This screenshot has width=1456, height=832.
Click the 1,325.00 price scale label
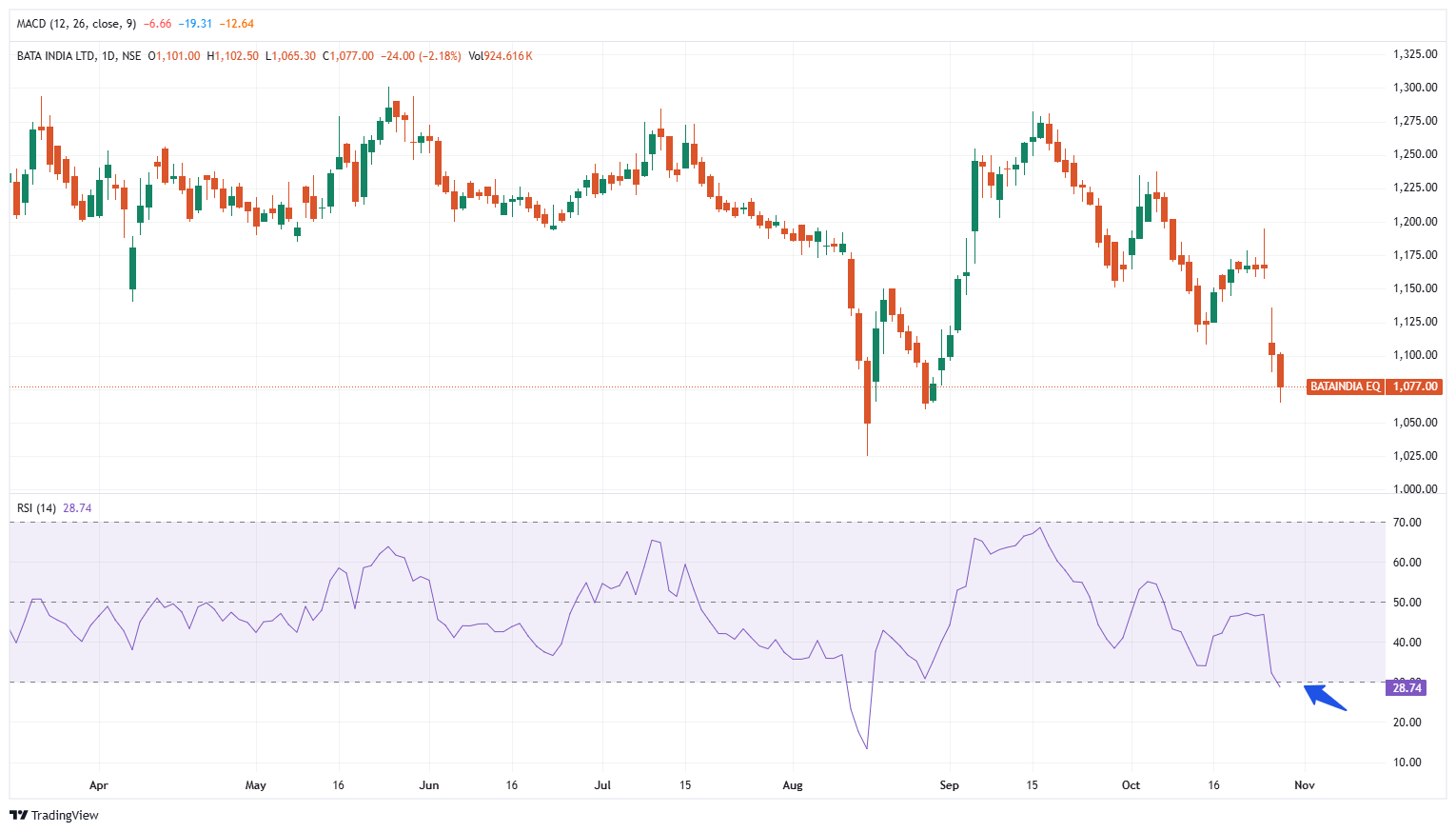click(x=1414, y=54)
